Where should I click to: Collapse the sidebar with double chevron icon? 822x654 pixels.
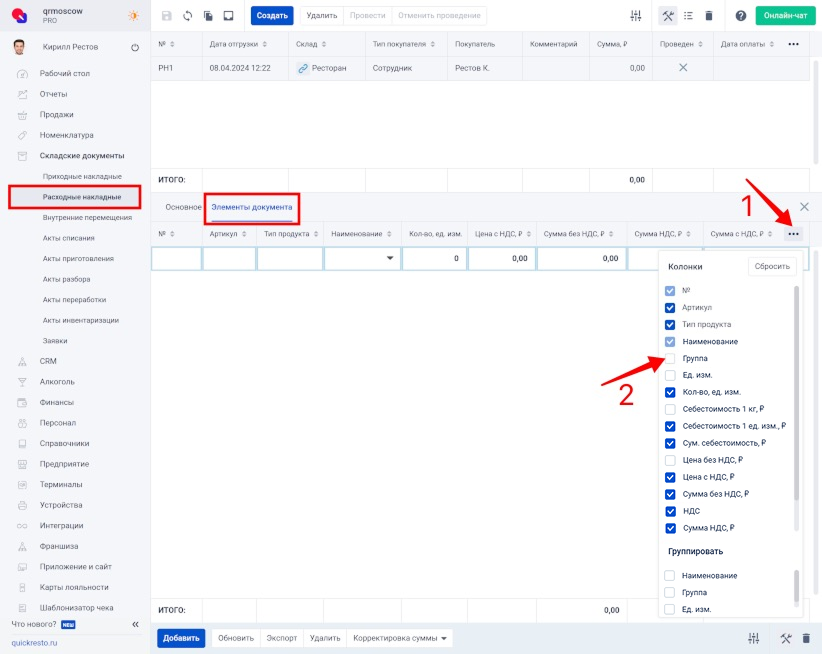click(x=135, y=624)
